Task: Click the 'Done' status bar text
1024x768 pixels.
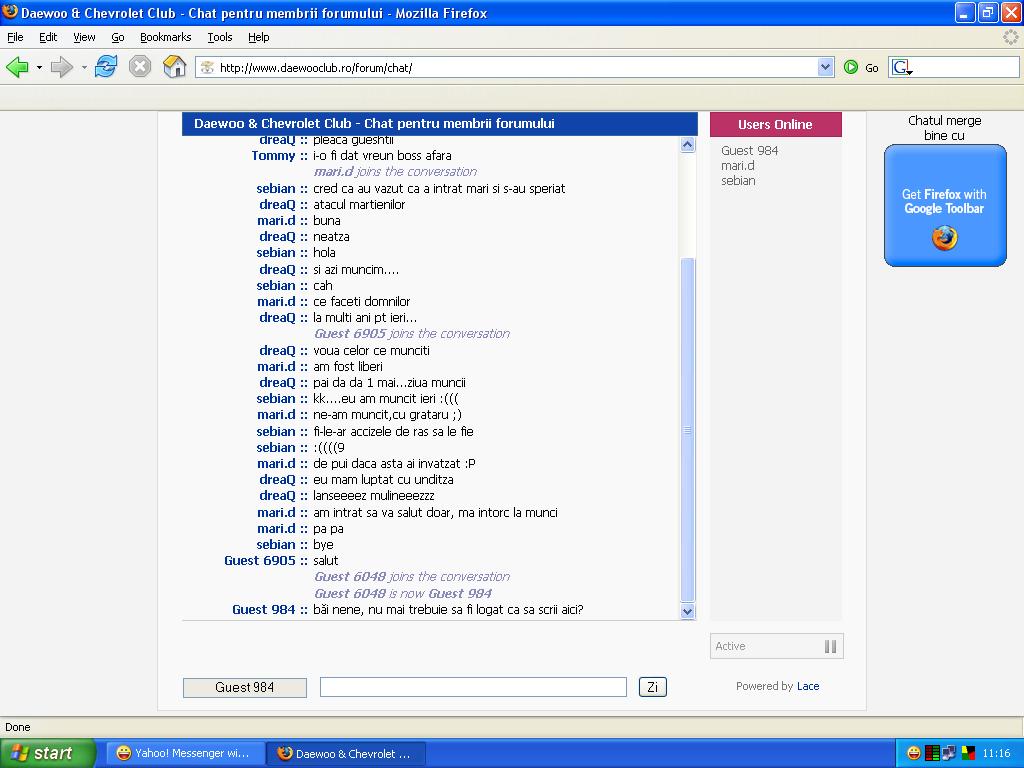Action: [18, 727]
